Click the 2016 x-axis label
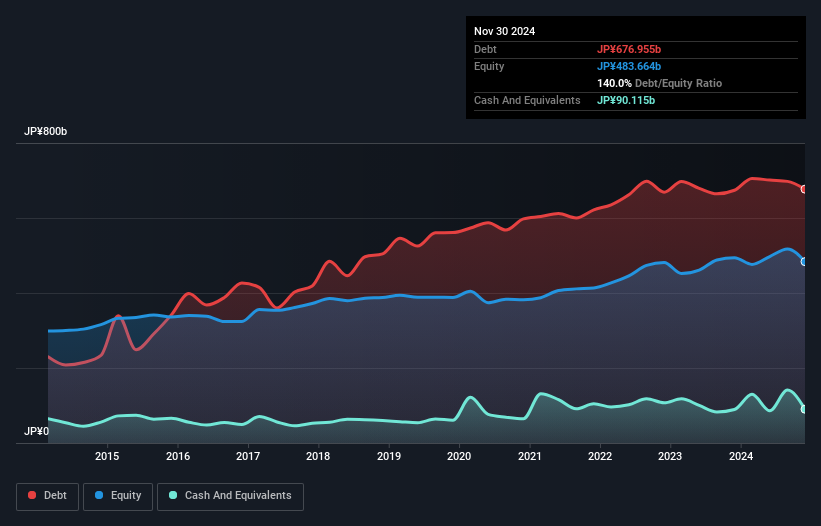Viewport: 821px width, 526px height. [178, 456]
